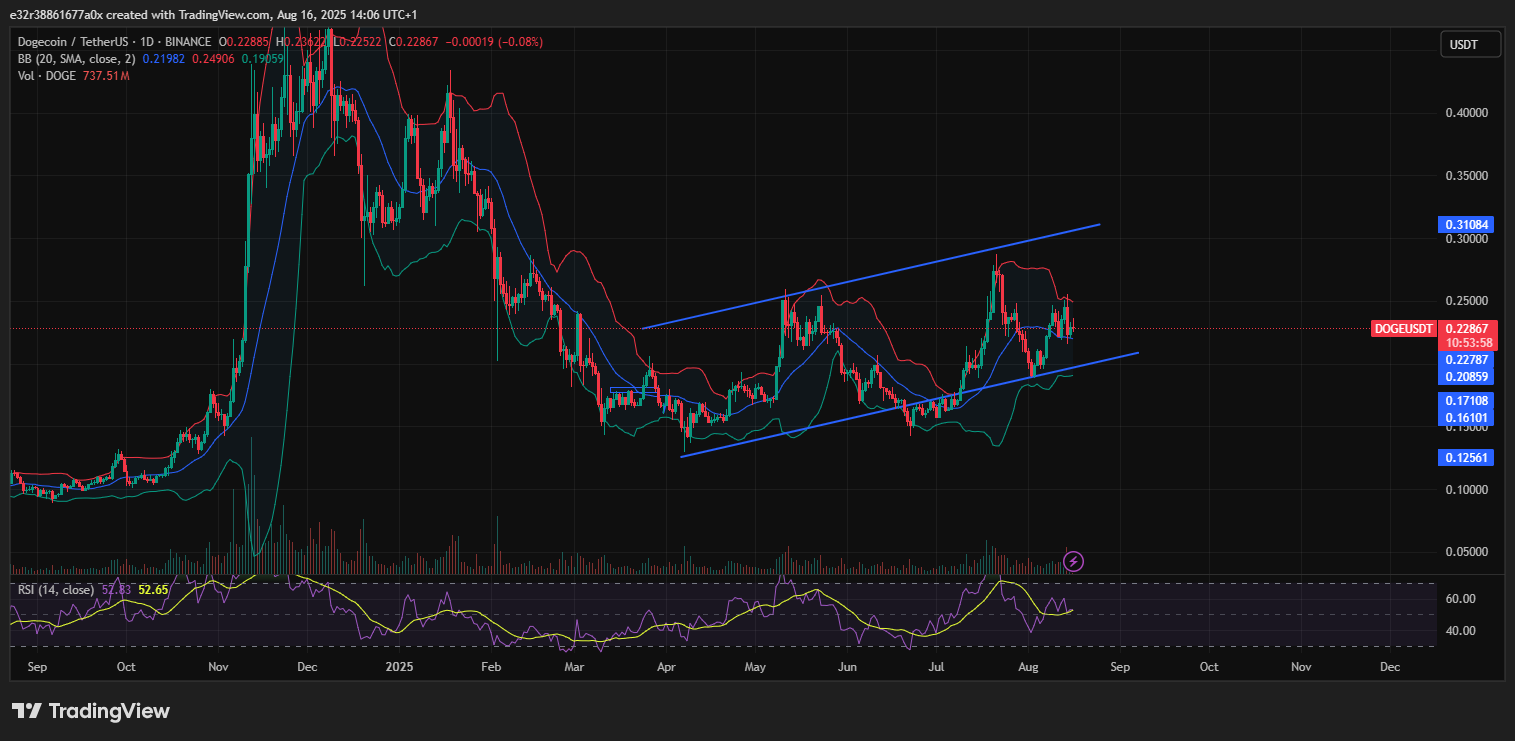The height and width of the screenshot is (741, 1515).
Task: Click the 0.05000 price axis tick
Action: point(1467,552)
